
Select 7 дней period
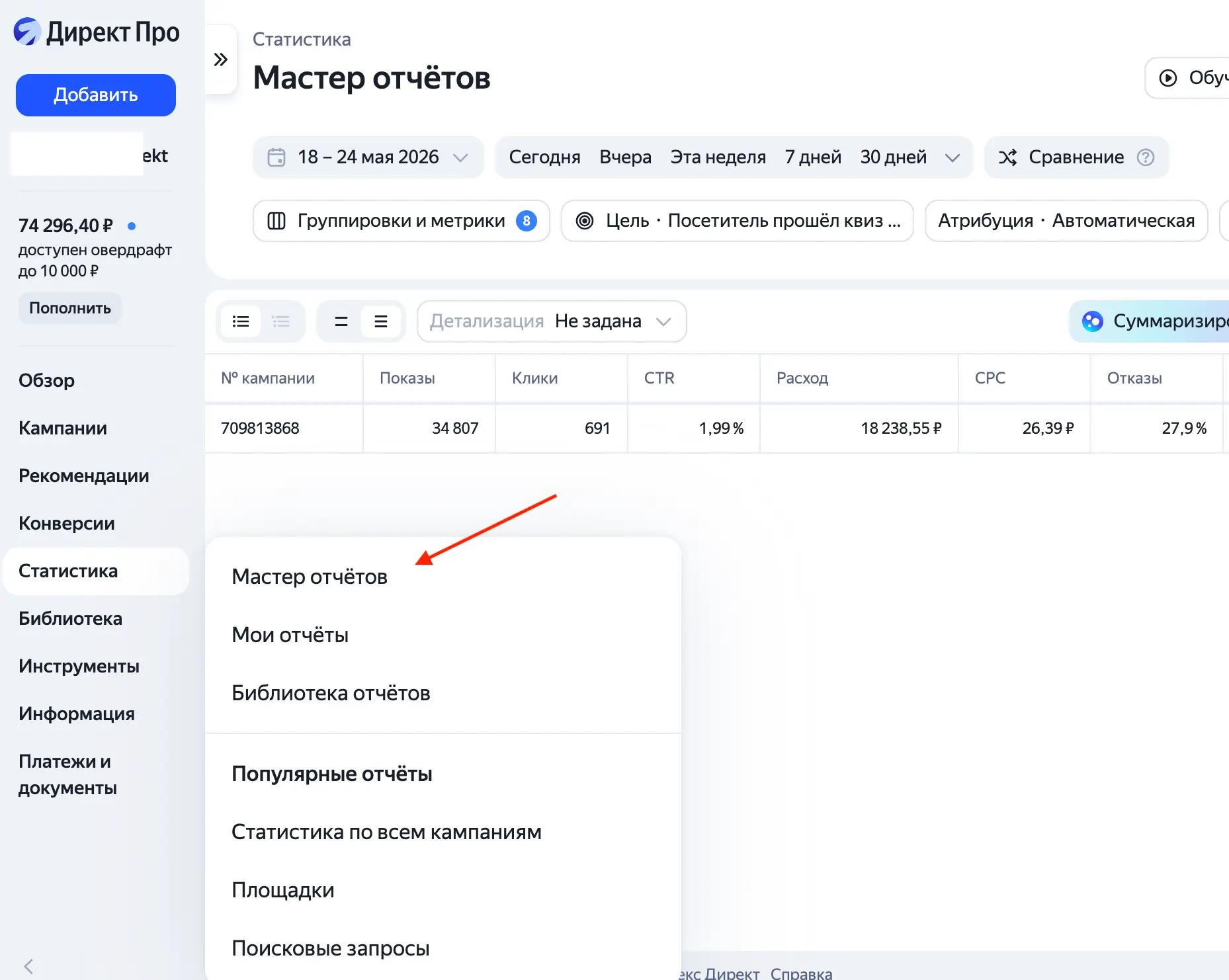coord(813,157)
